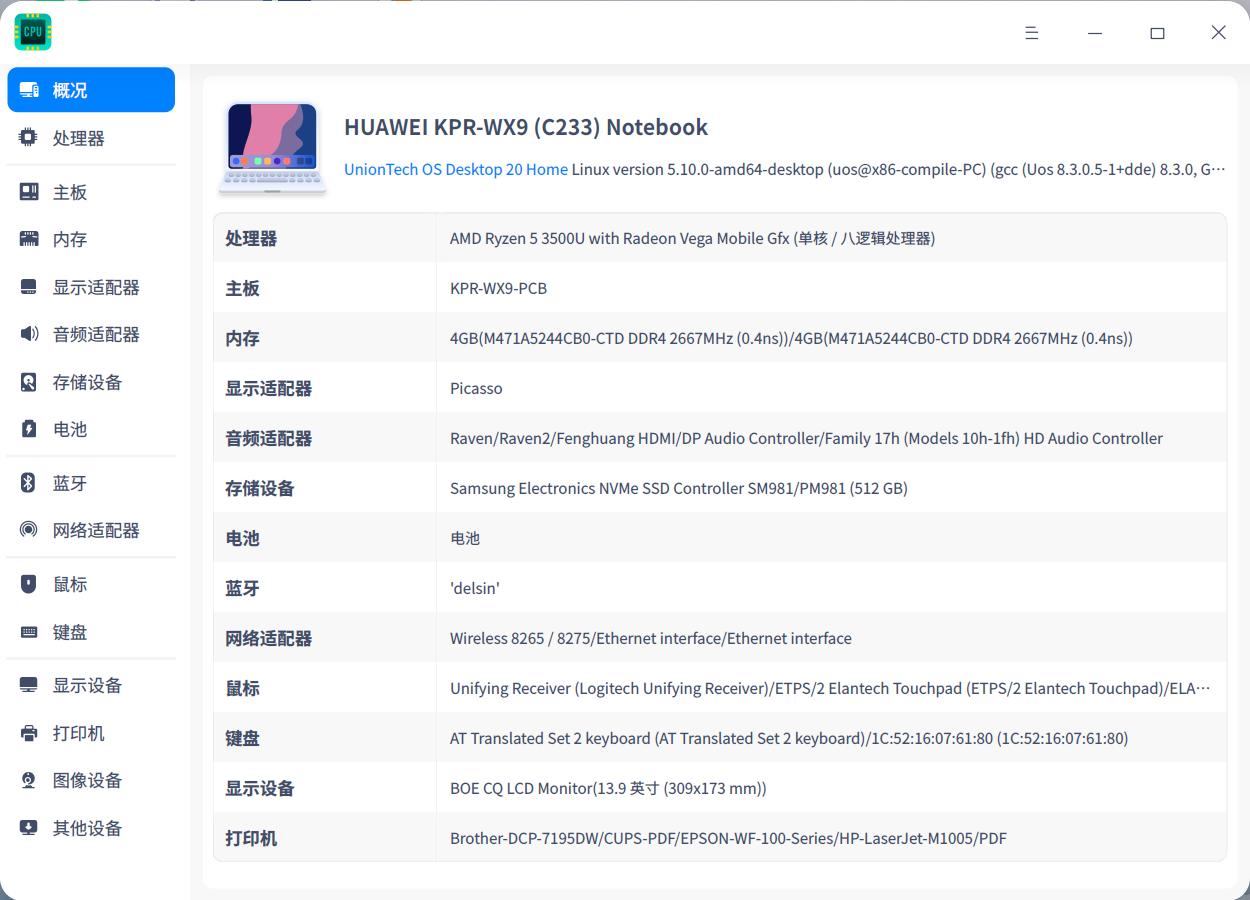This screenshot has width=1250, height=900.
Task: Switch to the 概况 overview tab
Action: click(x=70, y=89)
